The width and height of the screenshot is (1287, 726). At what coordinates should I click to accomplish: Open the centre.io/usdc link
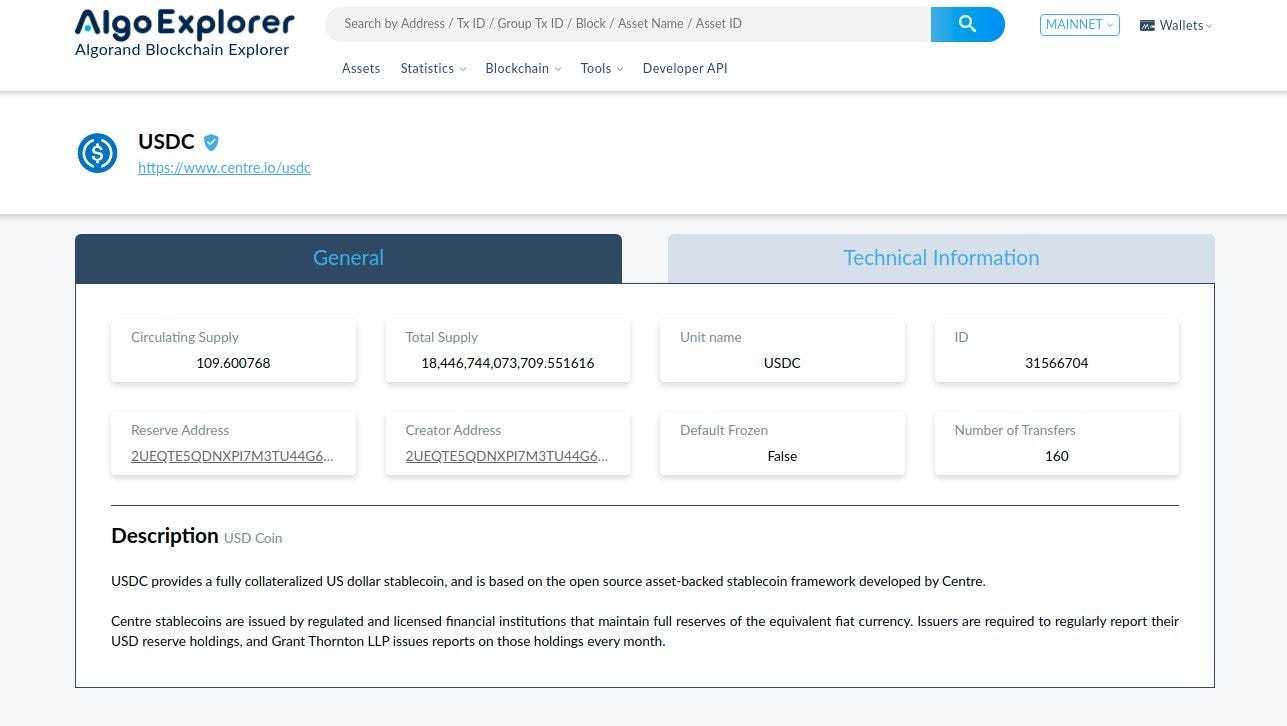pos(224,168)
